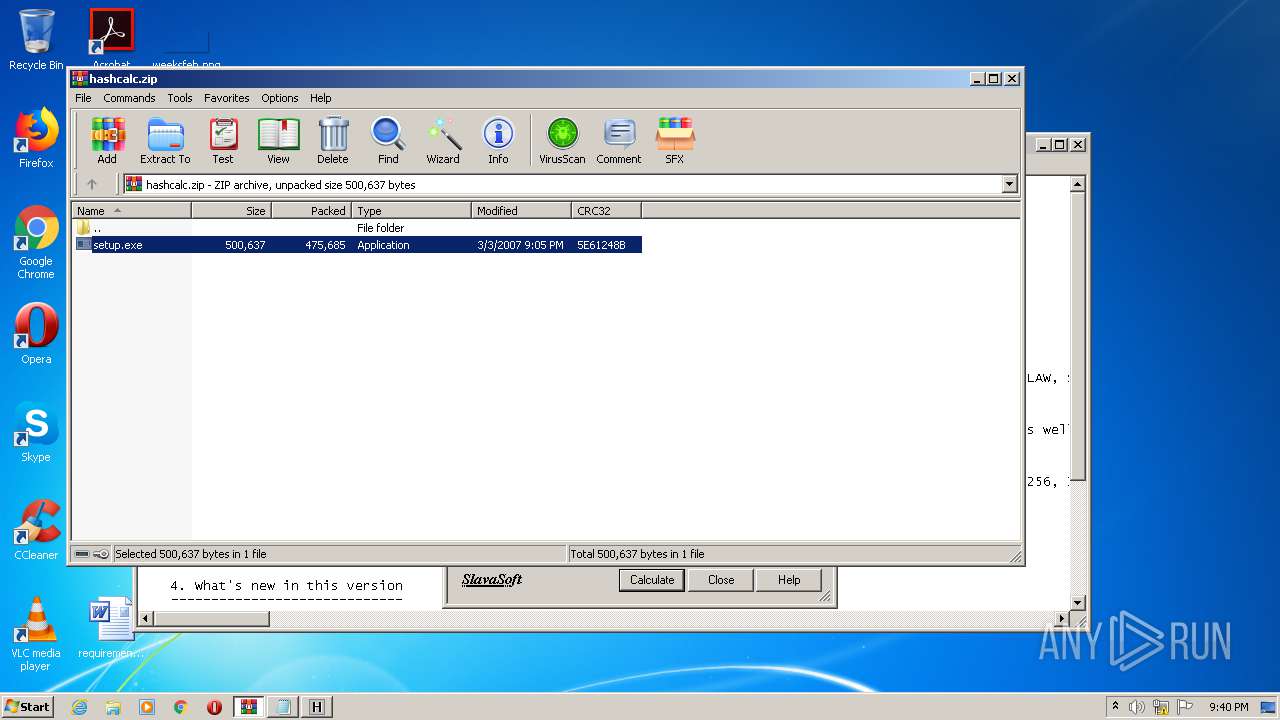1280x720 pixels.
Task: Open the Opera desktop shortcut
Action: (36, 334)
